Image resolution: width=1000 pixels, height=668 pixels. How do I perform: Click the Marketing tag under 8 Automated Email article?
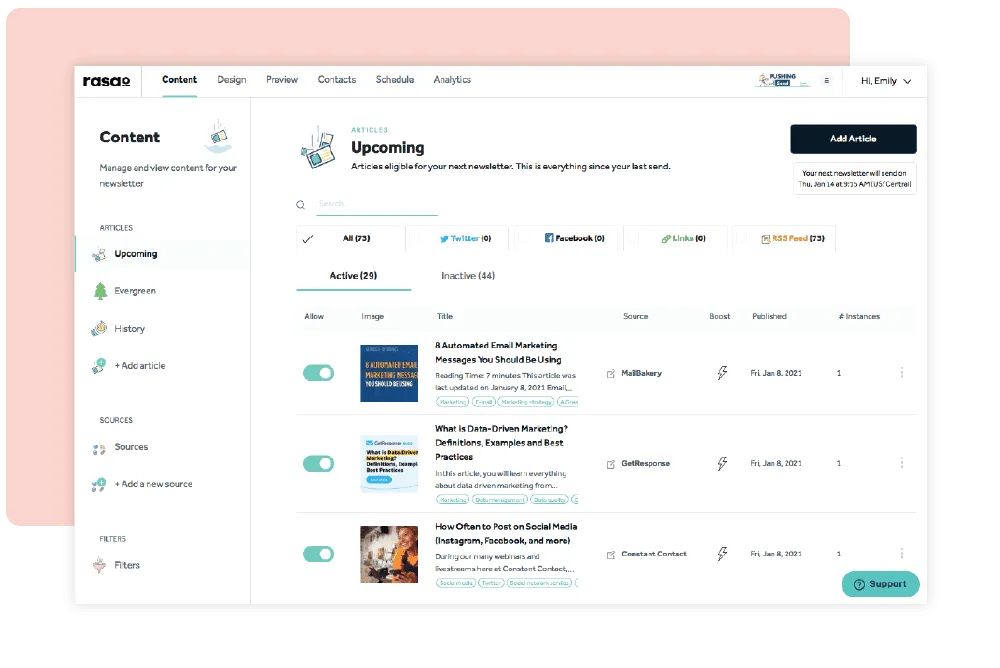click(452, 402)
